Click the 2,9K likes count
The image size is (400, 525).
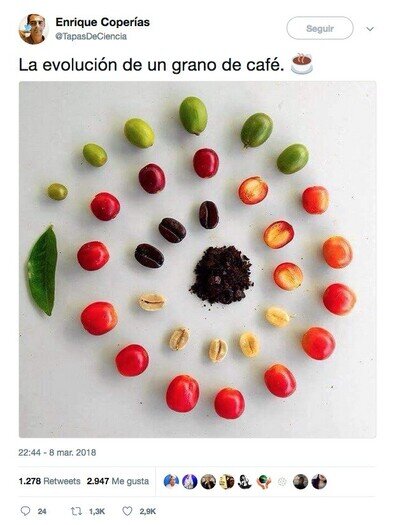click(x=148, y=511)
